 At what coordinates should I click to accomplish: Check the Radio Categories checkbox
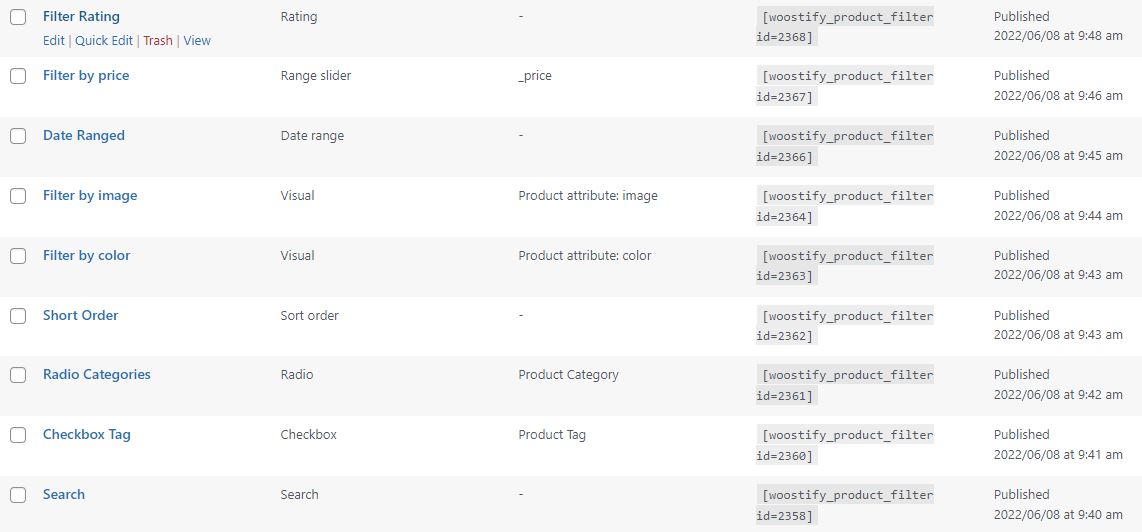[x=18, y=375]
